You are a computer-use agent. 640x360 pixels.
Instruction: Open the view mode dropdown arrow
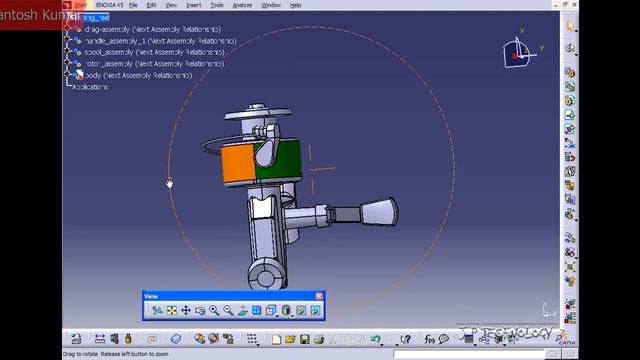pos(293,316)
